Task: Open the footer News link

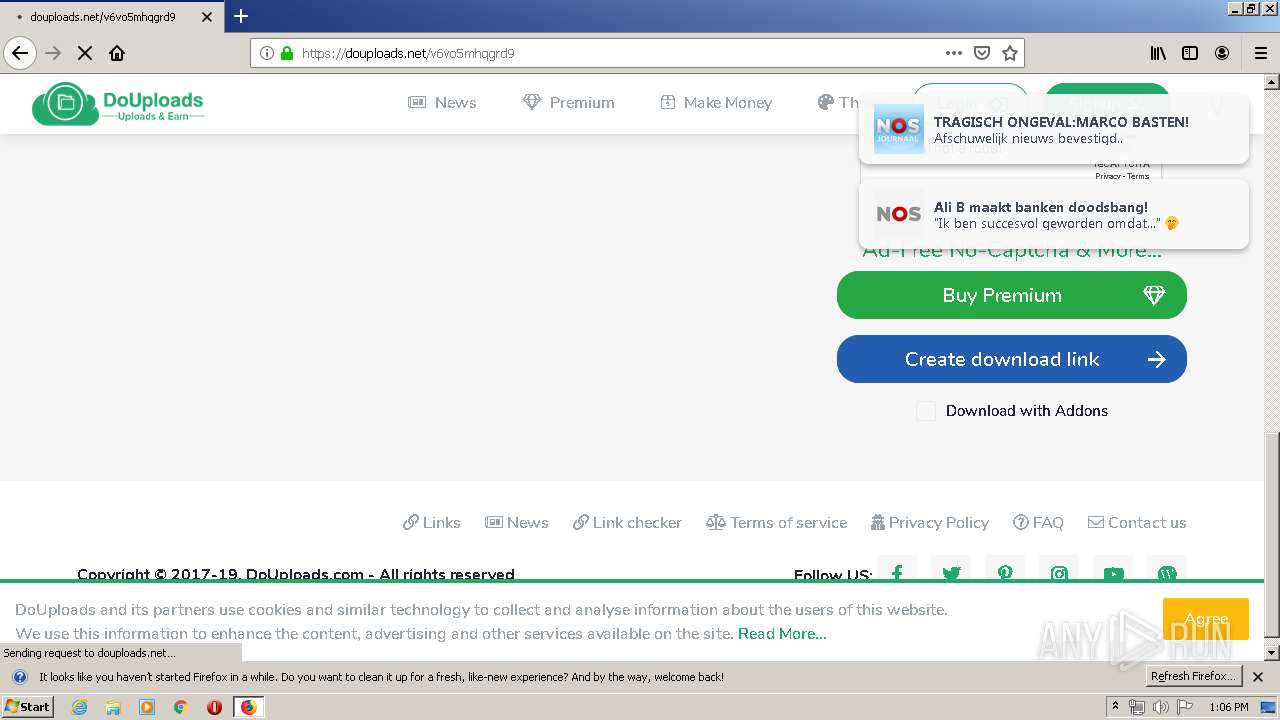Action: [x=517, y=522]
